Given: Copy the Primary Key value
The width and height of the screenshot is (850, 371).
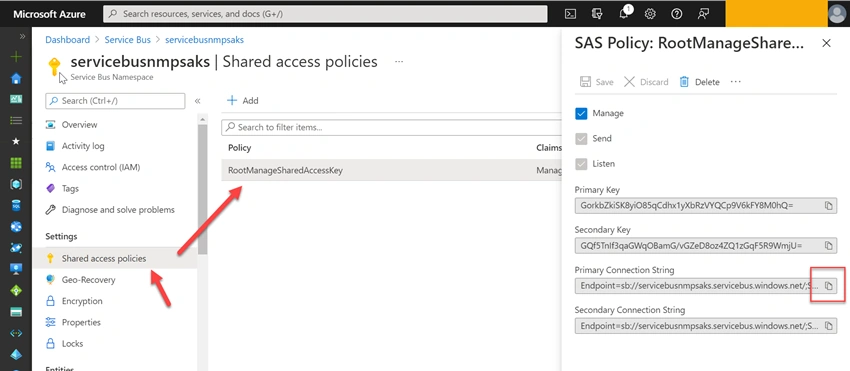Looking at the screenshot, I should (x=828, y=206).
